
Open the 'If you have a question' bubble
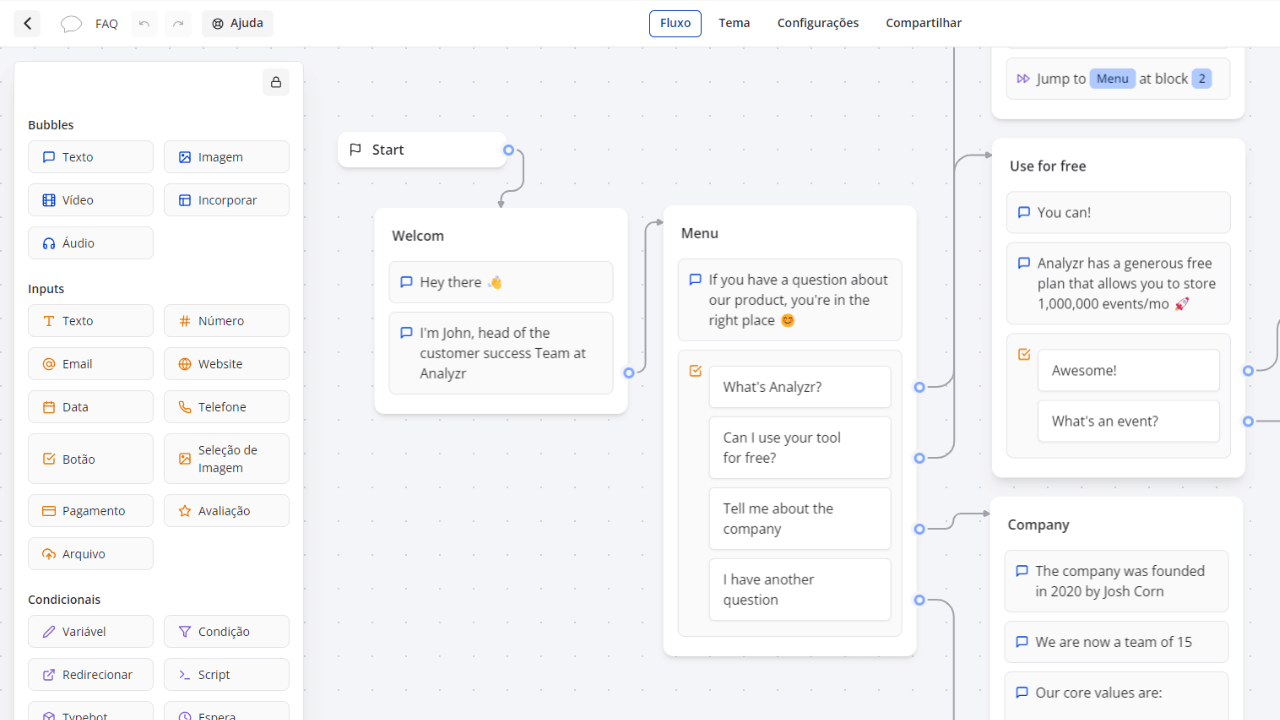[790, 300]
